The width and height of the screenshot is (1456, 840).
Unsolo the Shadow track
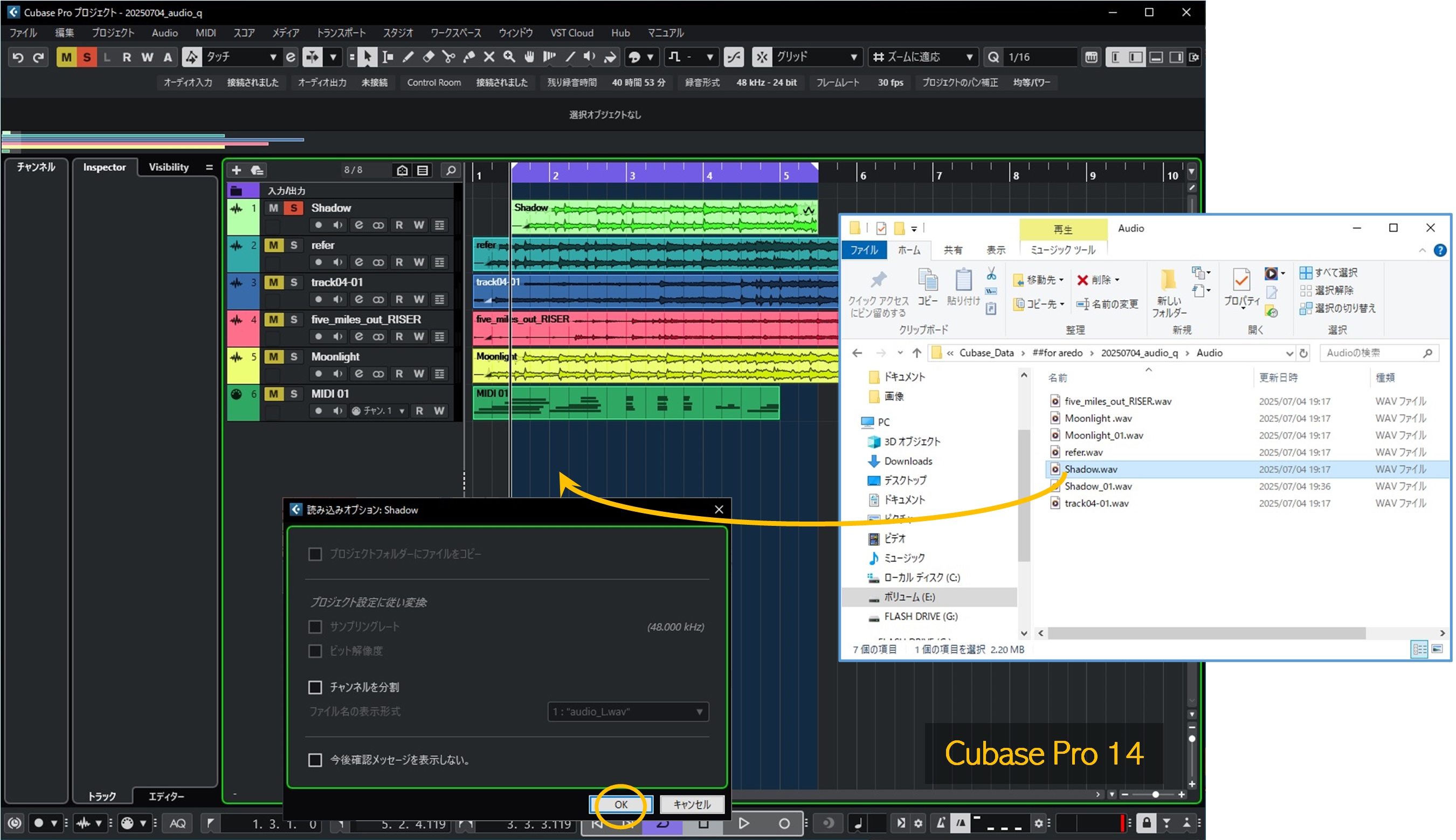tap(294, 207)
